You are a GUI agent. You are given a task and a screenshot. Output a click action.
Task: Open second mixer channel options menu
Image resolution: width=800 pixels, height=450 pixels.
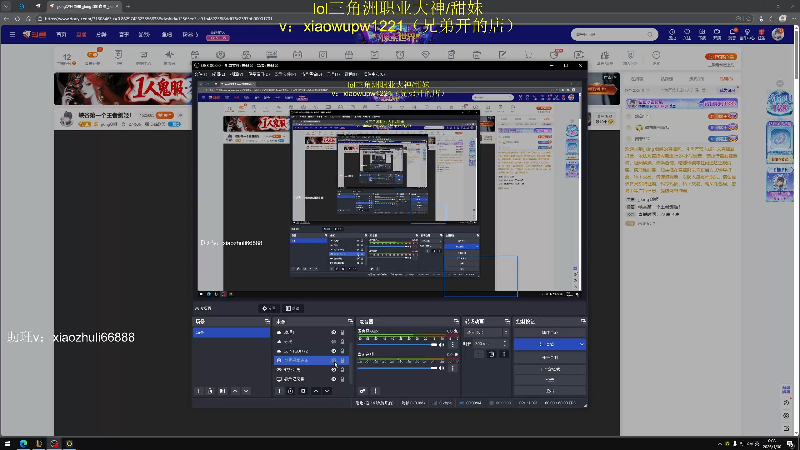tap(453, 368)
